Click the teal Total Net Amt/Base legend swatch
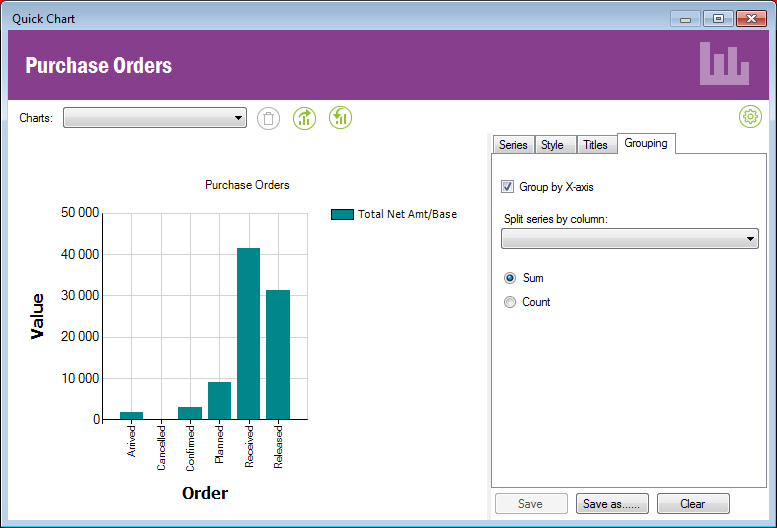 click(342, 214)
